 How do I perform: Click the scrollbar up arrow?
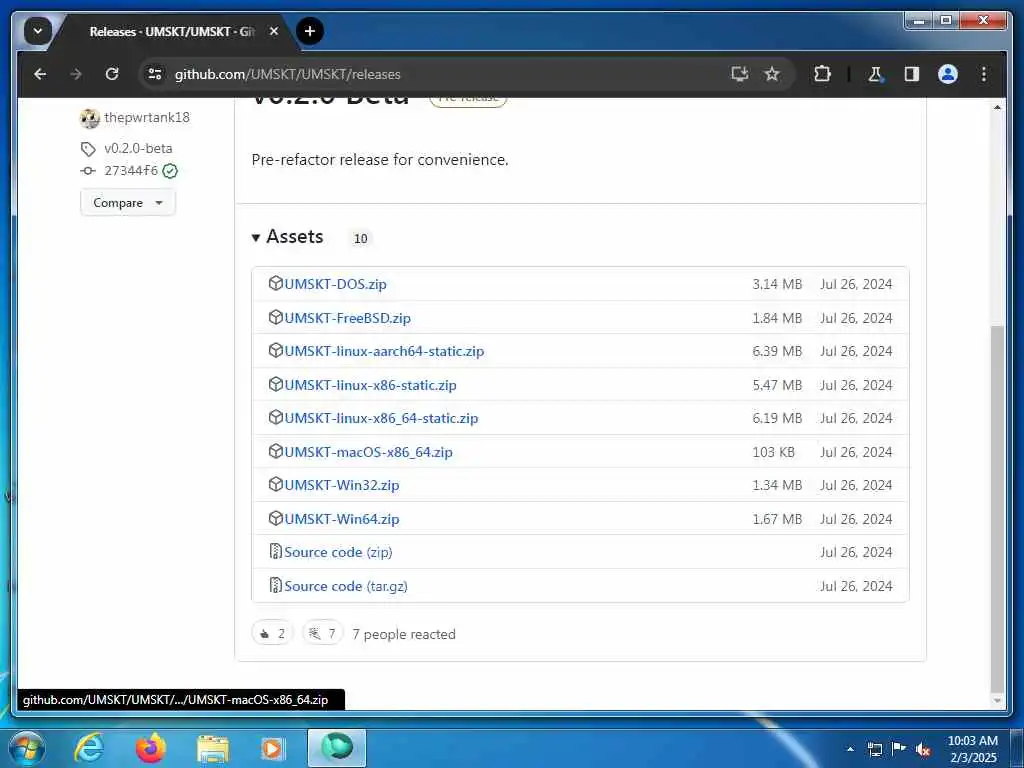pyautogui.click(x=997, y=107)
